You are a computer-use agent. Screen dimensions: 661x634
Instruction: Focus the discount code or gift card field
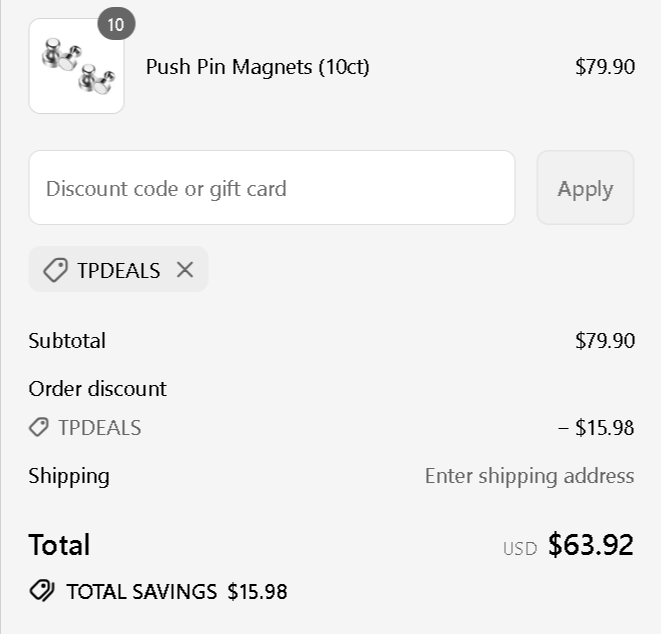271,188
